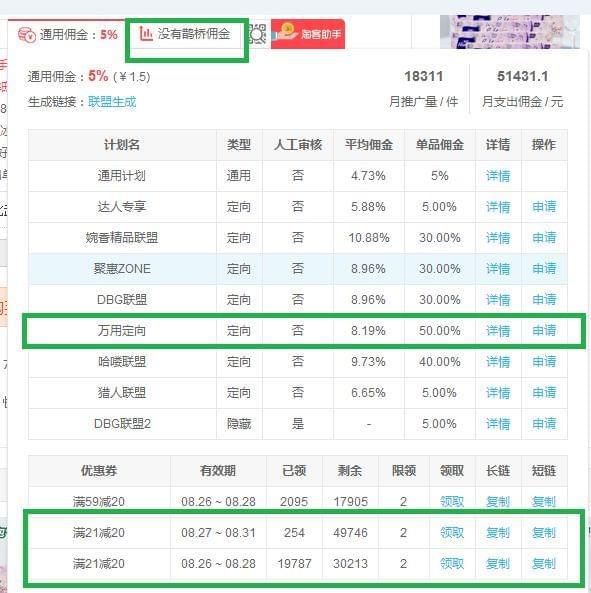The image size is (591, 593).
Task: Copy long link for coupon with 254 claimed
Action: (498, 533)
